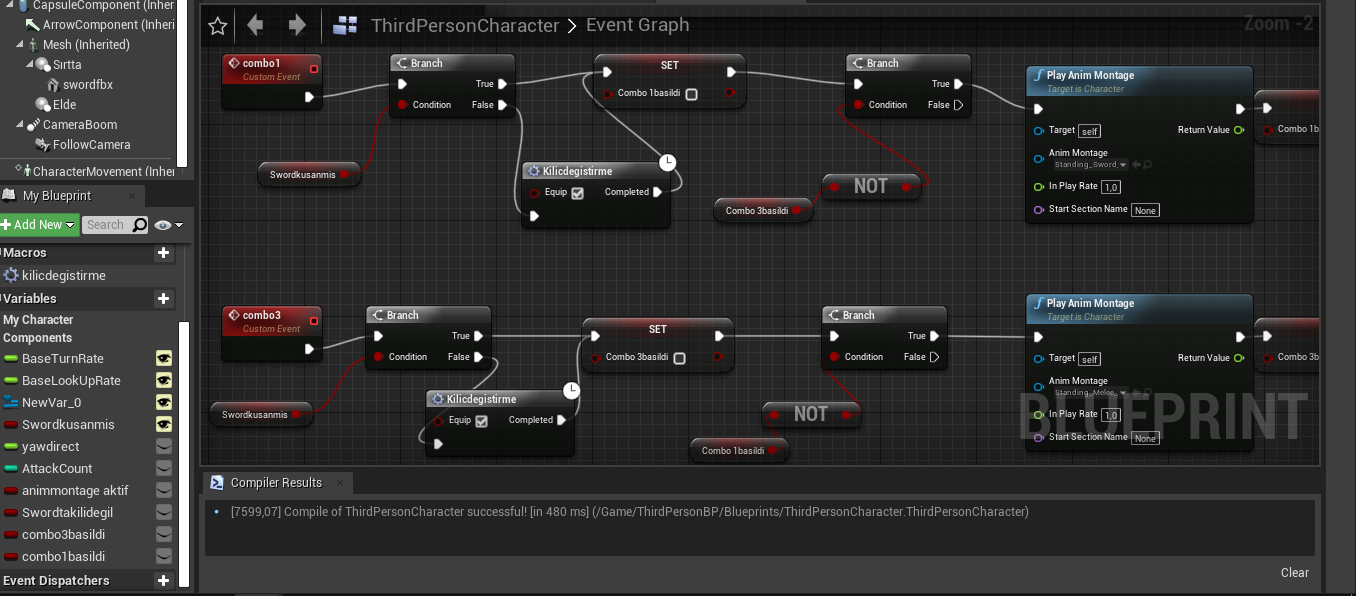Click the magnifier icon in the My Blueprint search box

coord(140,225)
